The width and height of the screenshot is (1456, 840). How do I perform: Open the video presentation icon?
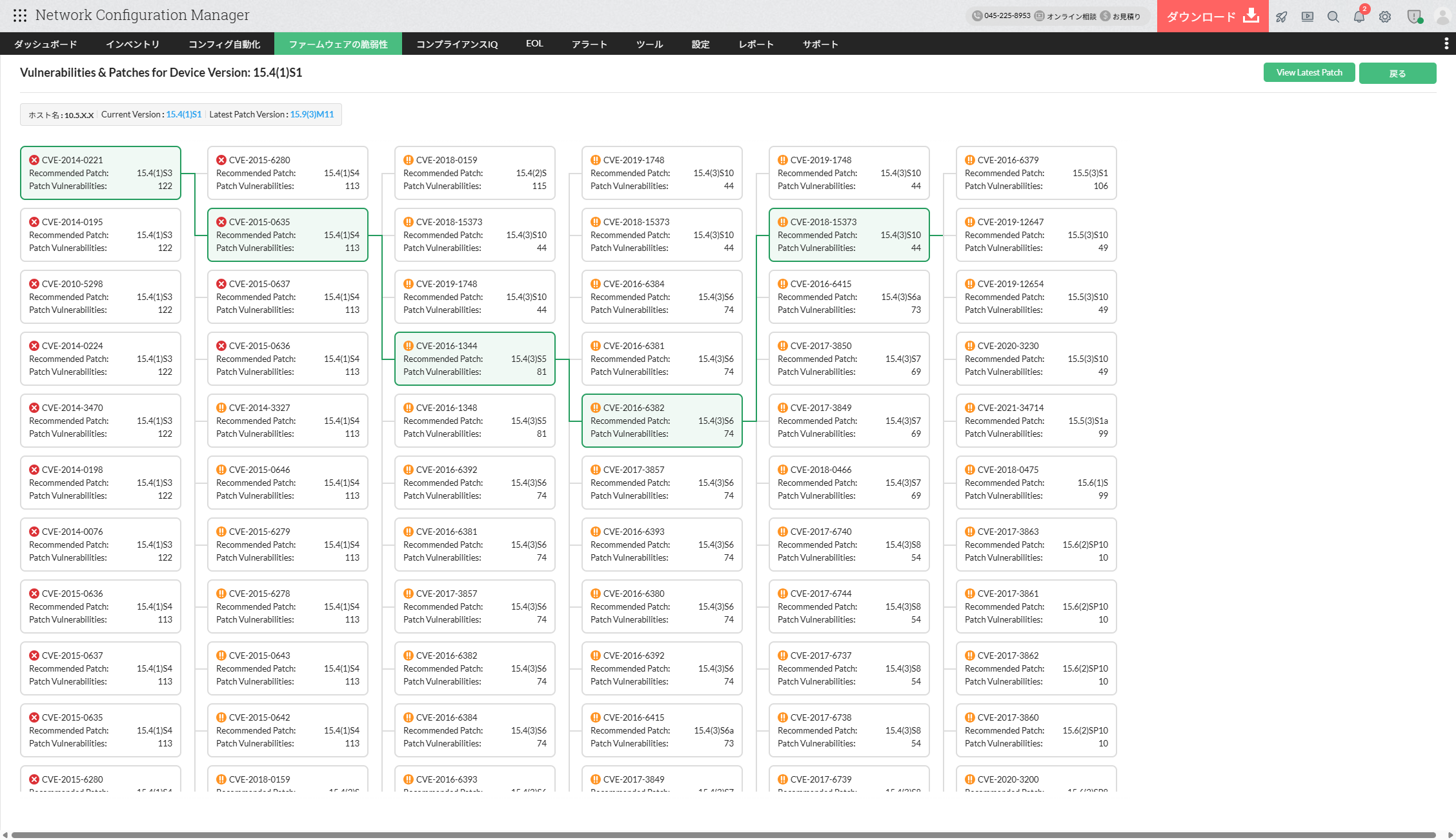pyautogui.click(x=1308, y=17)
